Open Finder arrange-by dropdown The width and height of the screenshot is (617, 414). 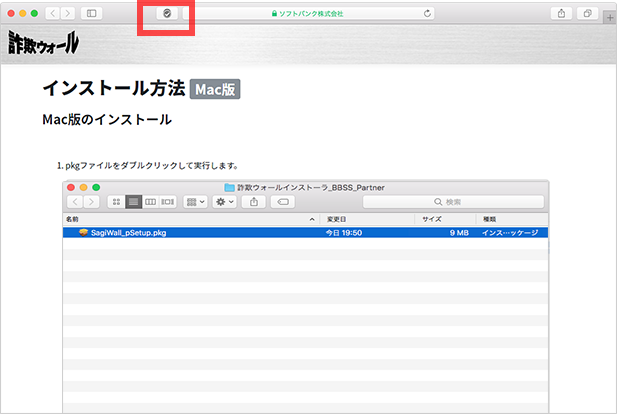[196, 202]
